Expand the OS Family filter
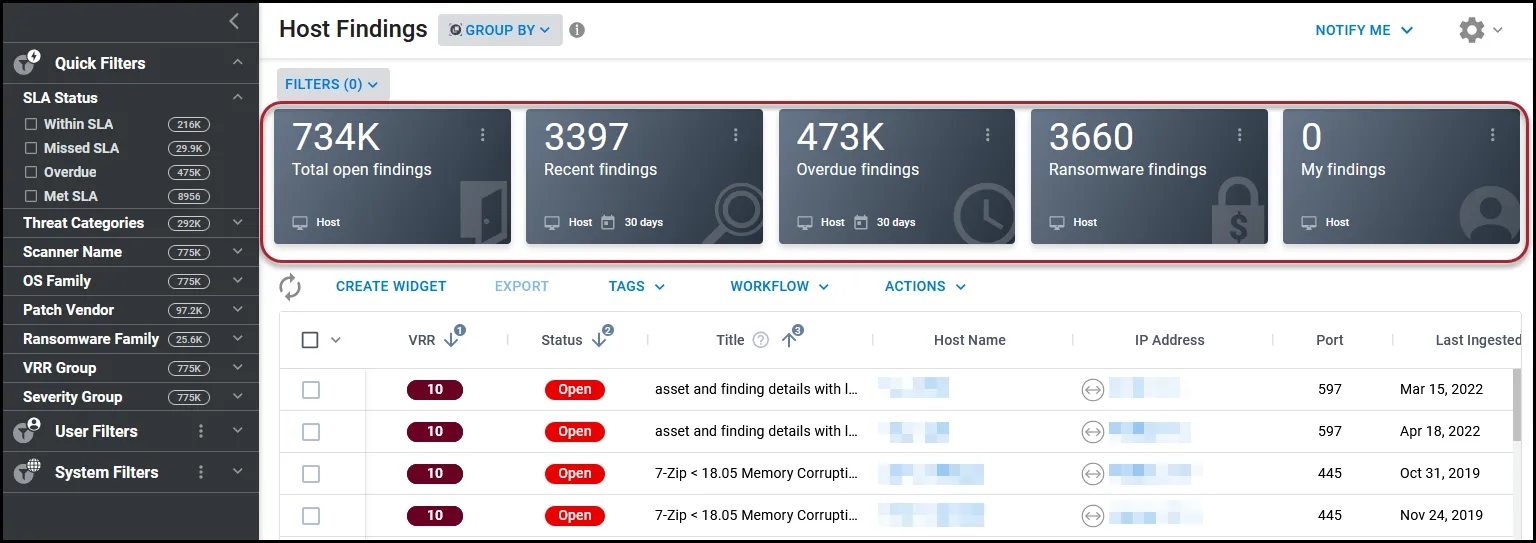Screen dimensions: 1536x543 click(x=238, y=281)
